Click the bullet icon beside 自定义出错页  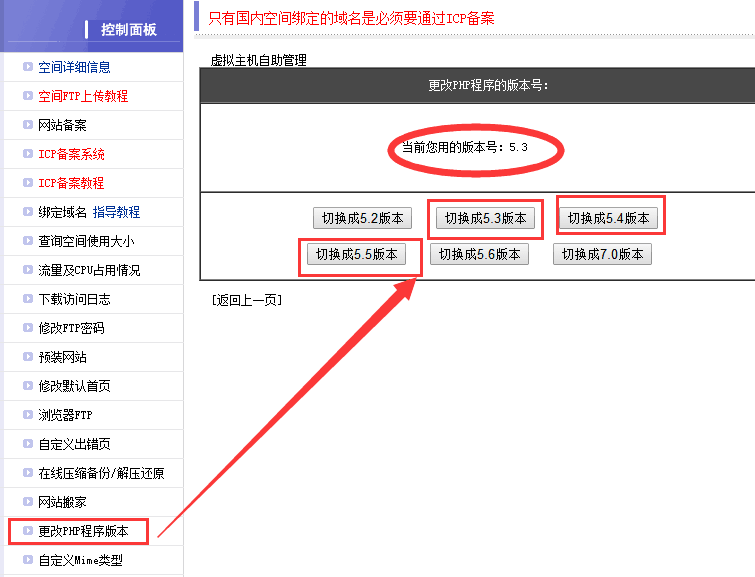(28, 444)
